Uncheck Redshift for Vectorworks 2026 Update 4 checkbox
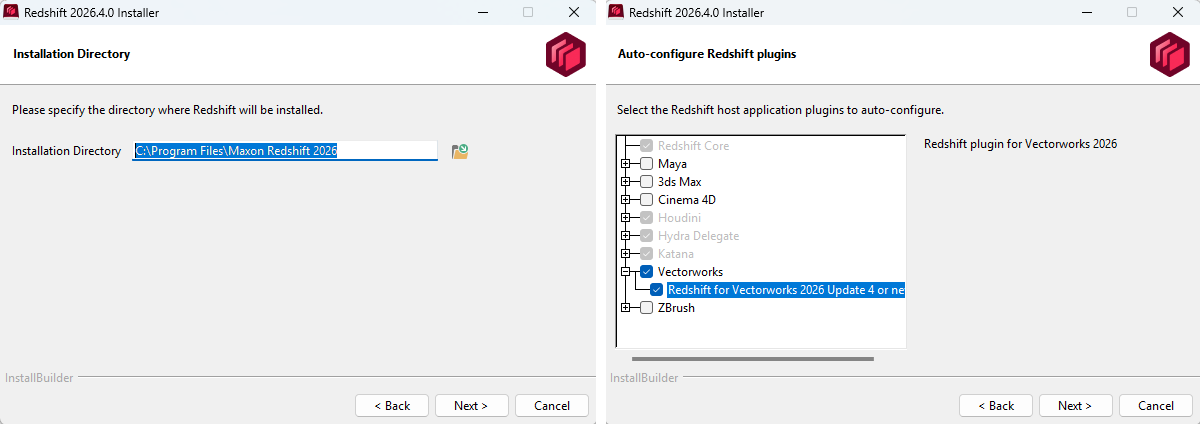The height and width of the screenshot is (424, 1200). [656, 290]
